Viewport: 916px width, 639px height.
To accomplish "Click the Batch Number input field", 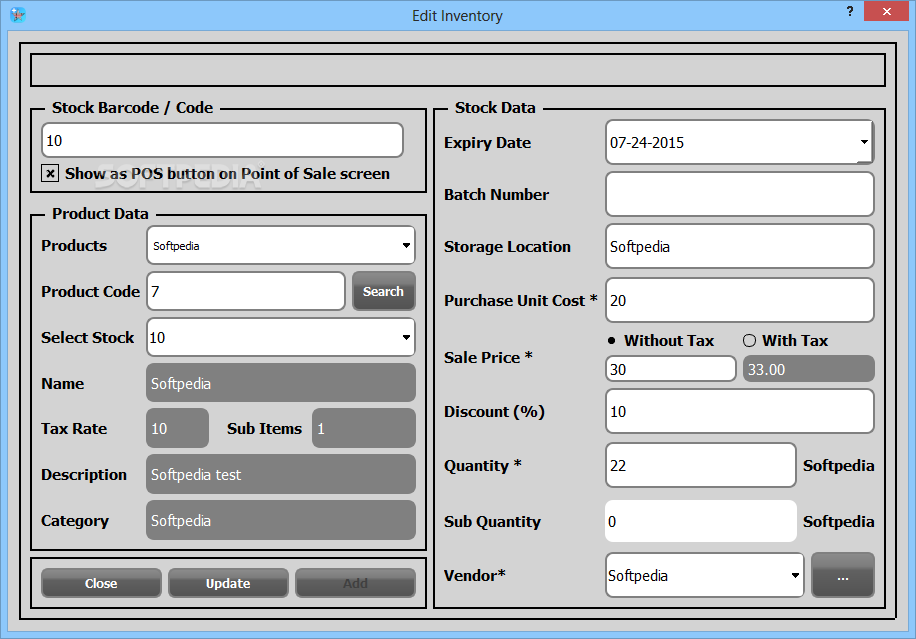I will (740, 194).
